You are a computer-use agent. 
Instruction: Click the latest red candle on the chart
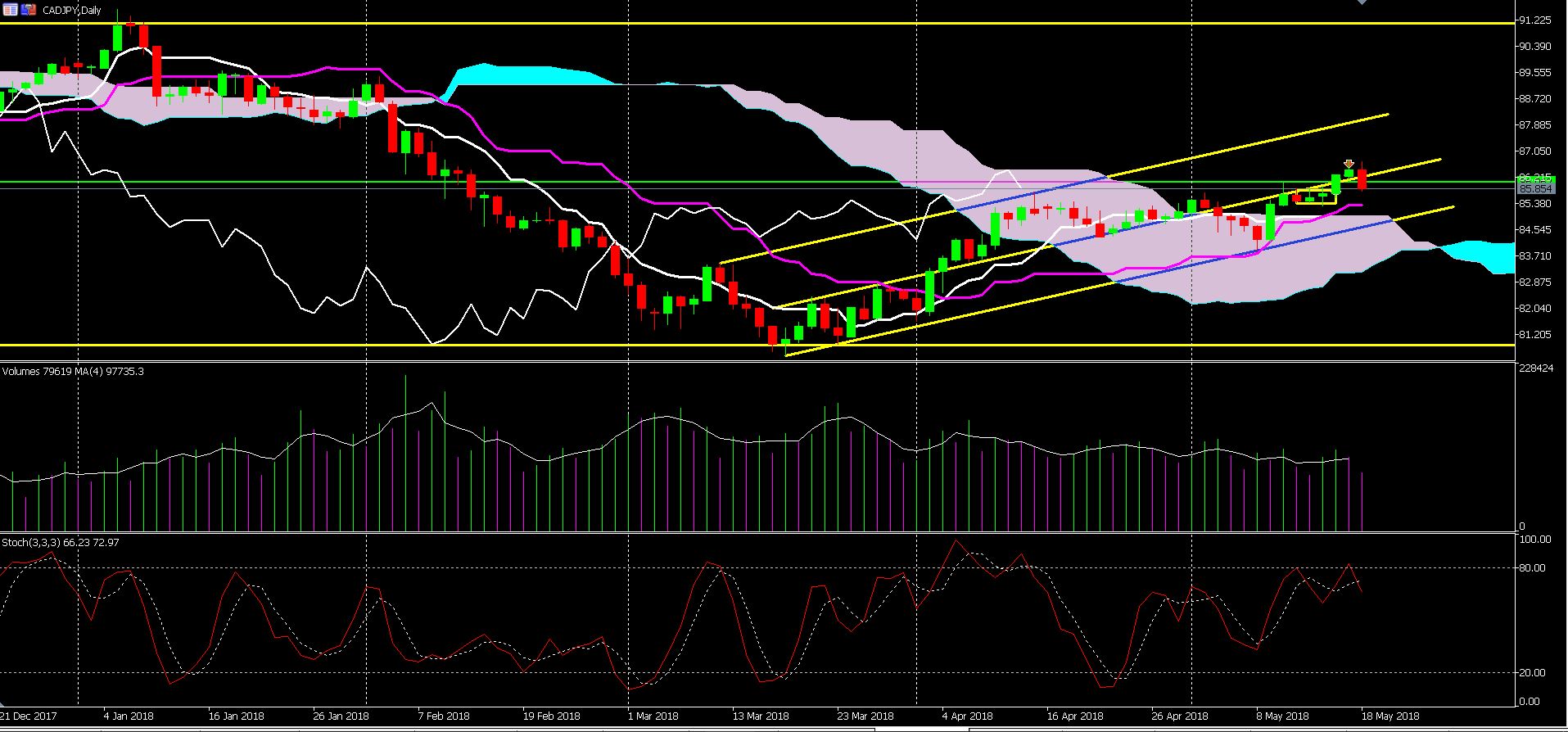[1362, 179]
